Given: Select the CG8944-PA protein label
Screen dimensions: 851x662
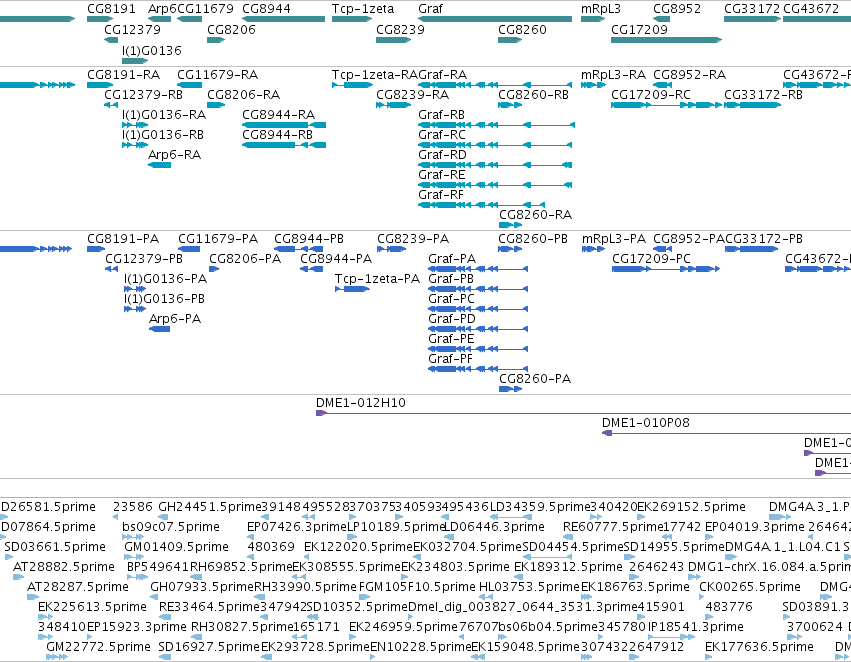Looking at the screenshot, I should point(336,259).
